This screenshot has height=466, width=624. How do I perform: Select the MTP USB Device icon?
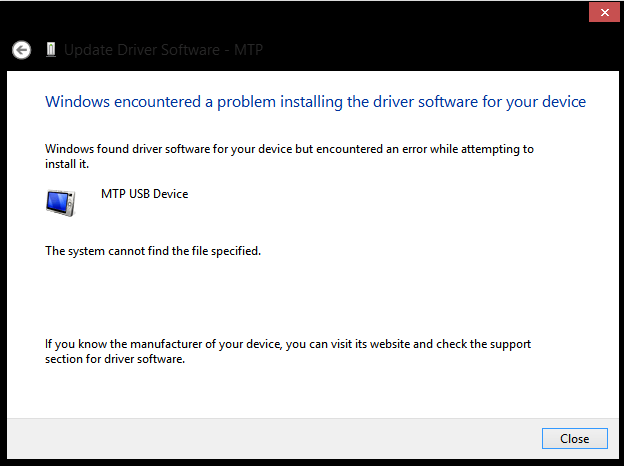[60, 201]
